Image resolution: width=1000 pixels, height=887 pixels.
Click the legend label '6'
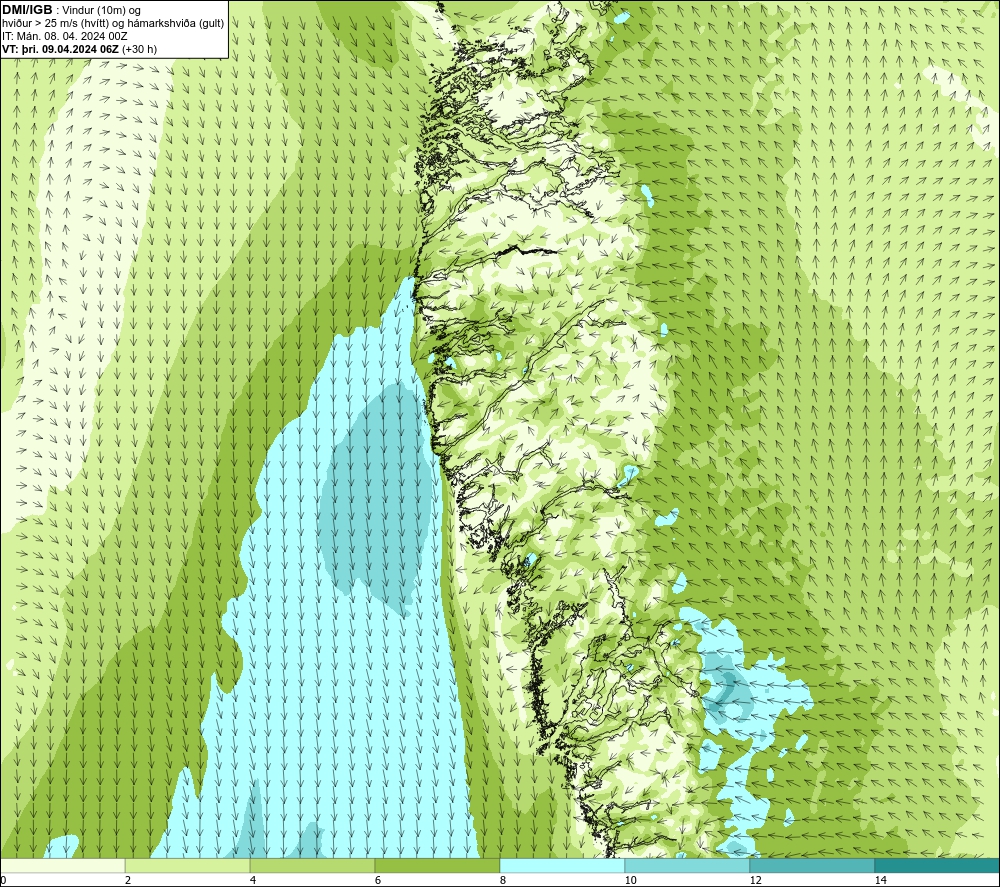pos(378,880)
